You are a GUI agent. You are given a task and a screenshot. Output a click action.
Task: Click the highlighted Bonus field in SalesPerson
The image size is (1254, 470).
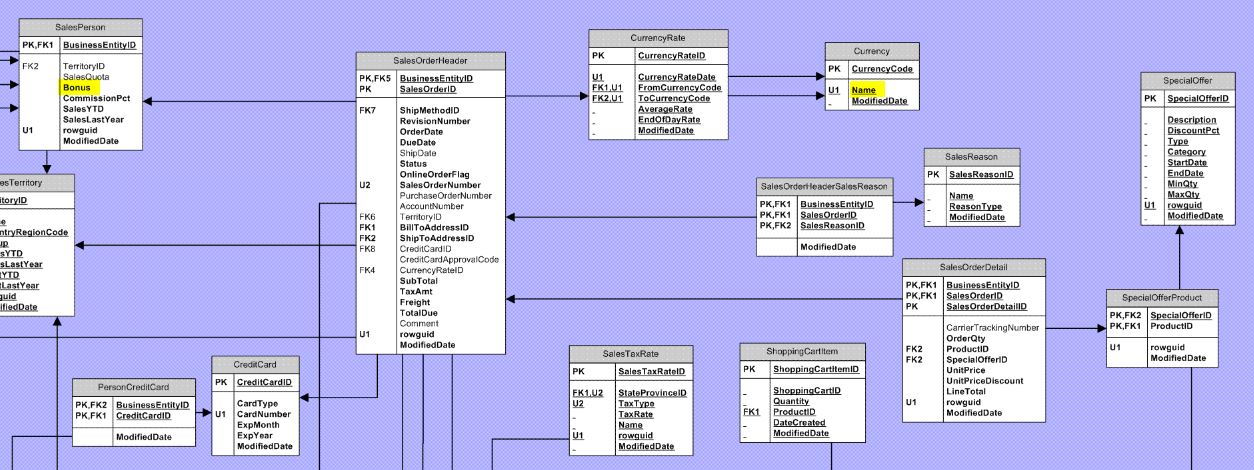pos(77,87)
